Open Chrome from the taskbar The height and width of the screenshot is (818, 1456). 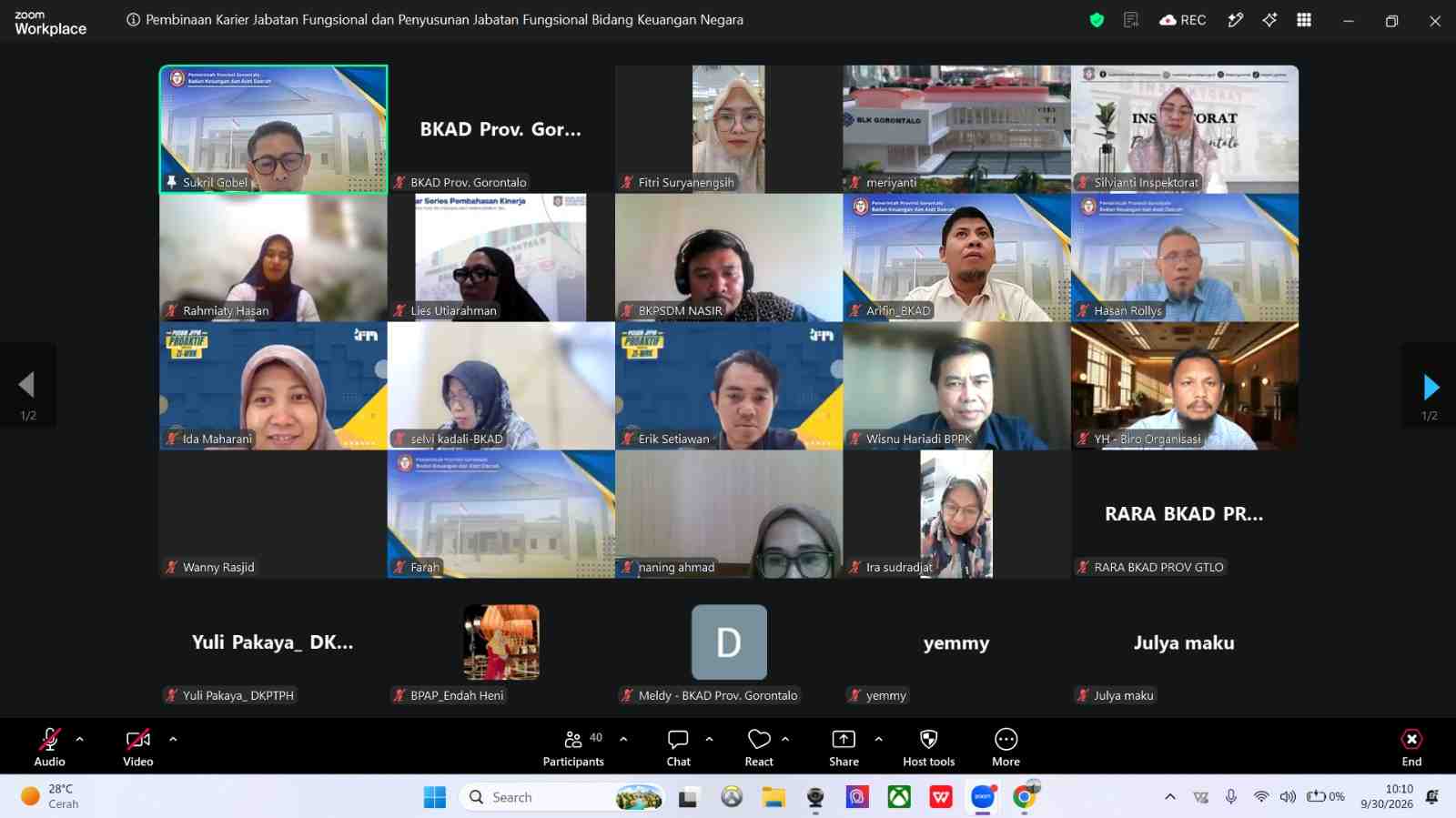(1025, 797)
